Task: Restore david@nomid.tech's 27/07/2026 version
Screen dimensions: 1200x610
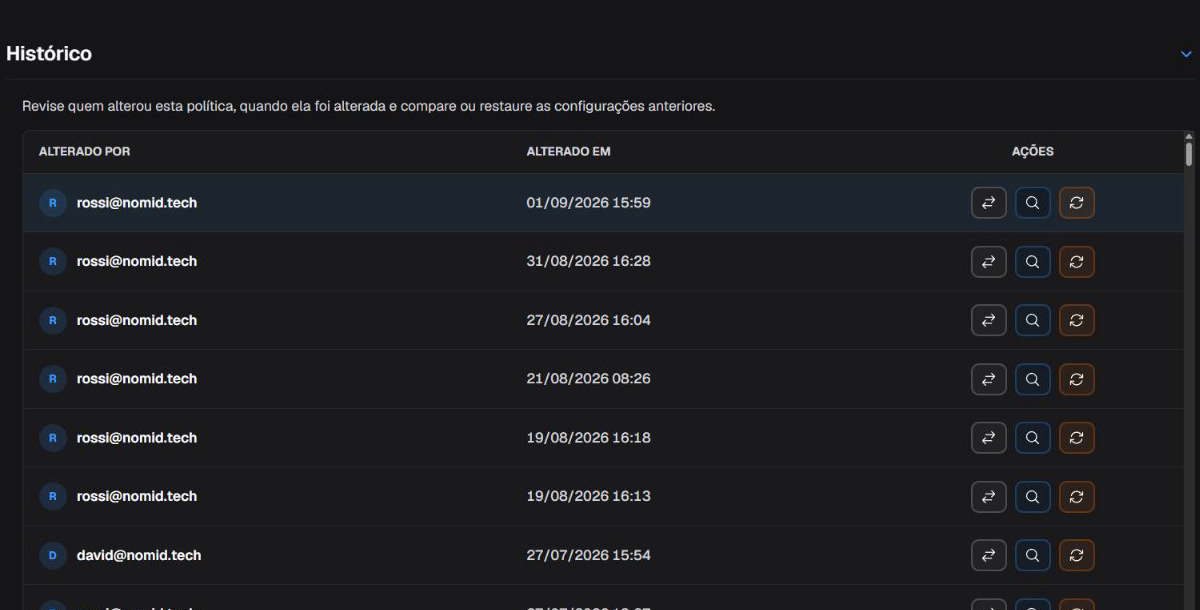Action: 1077,555
